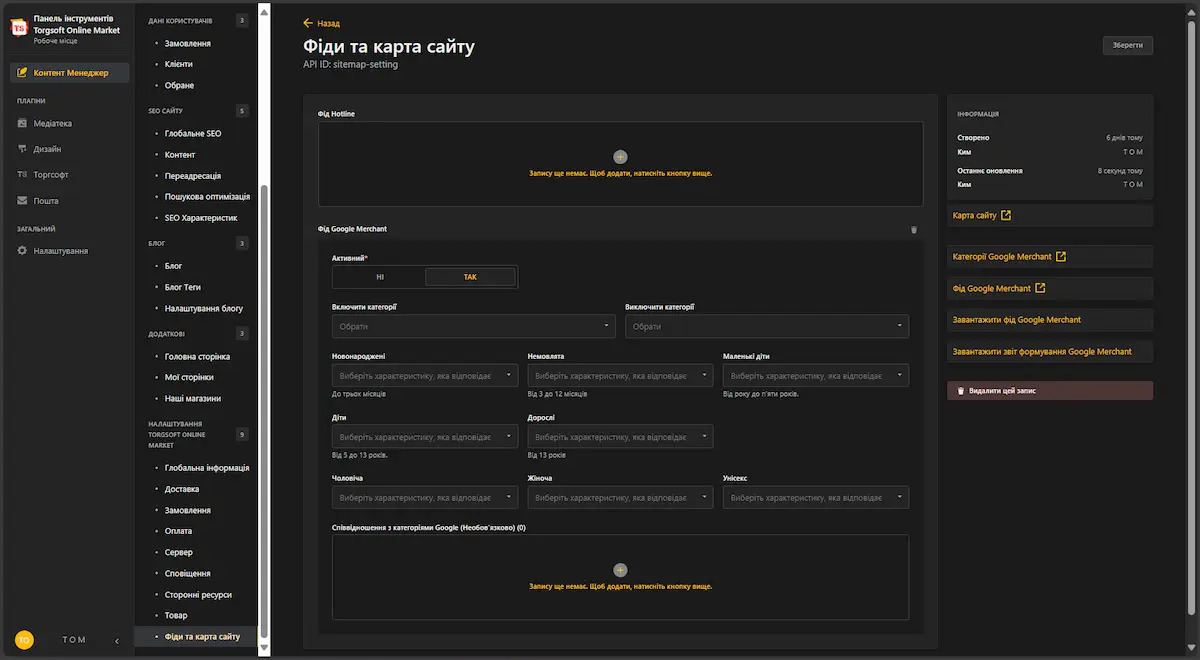Image resolution: width=1200 pixels, height=660 pixels.
Task: Add Google category mapping with plus icon
Action: (620, 570)
